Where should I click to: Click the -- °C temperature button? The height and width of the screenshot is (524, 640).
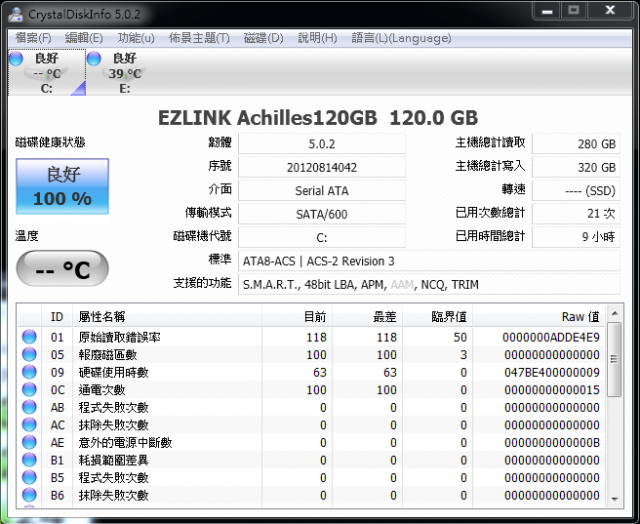point(62,269)
